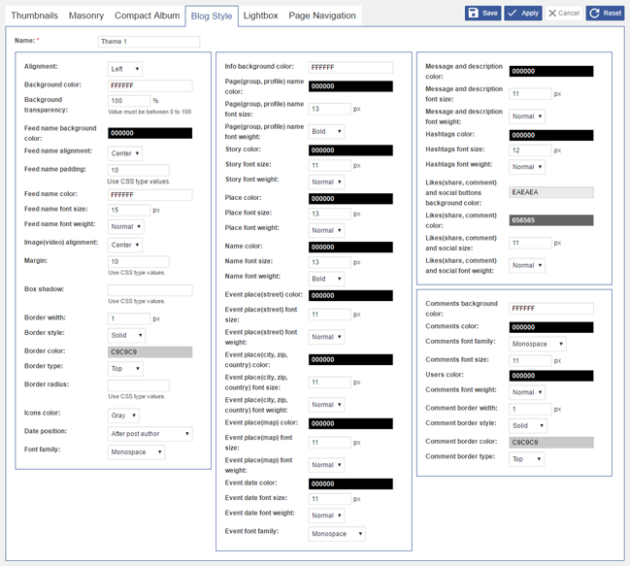Click the 656565 Likes color swatch

[x=551, y=220]
